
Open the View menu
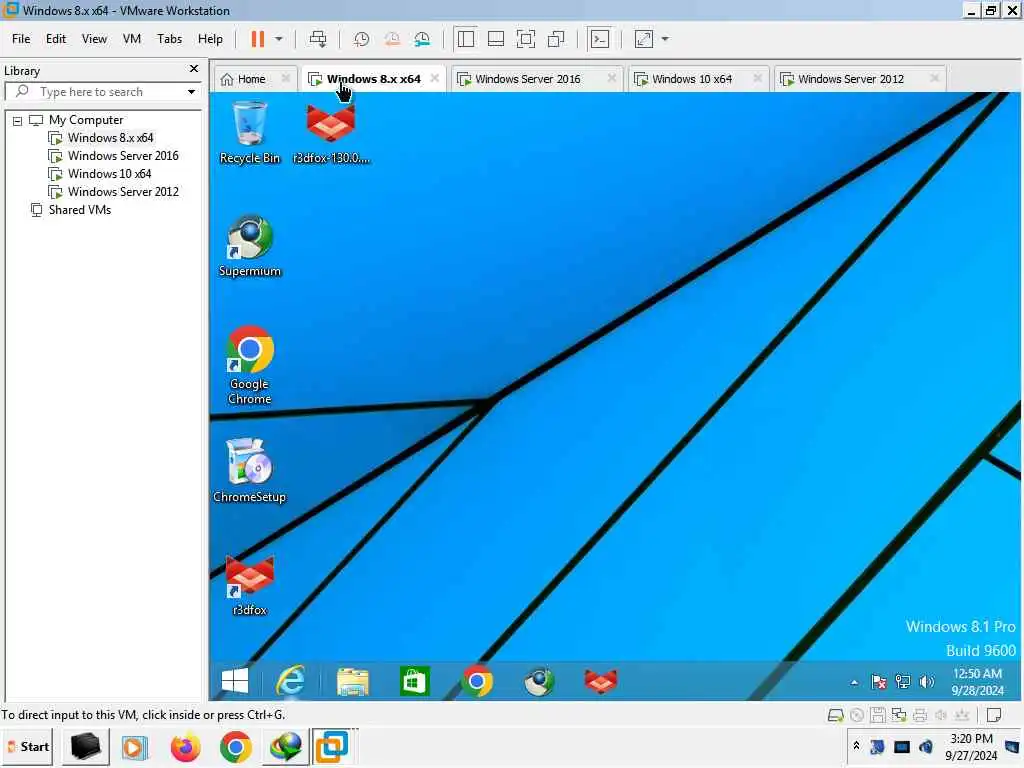(x=94, y=39)
